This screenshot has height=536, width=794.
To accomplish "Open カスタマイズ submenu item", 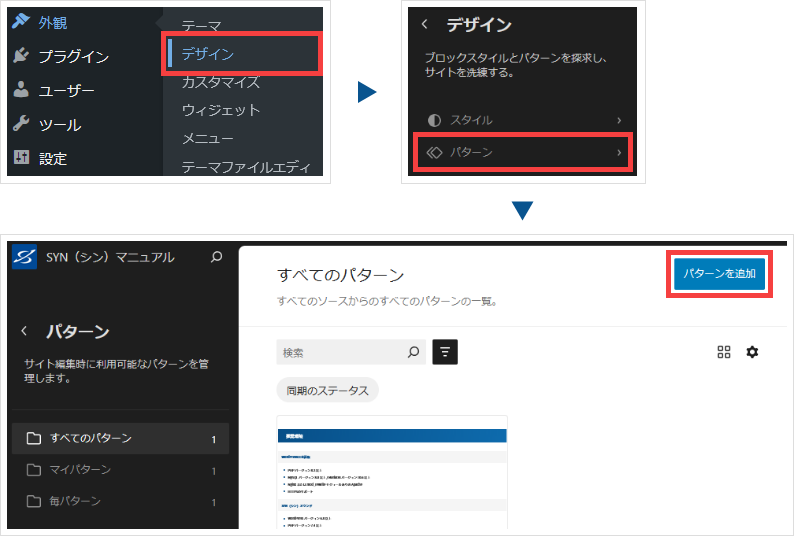I will (220, 82).
